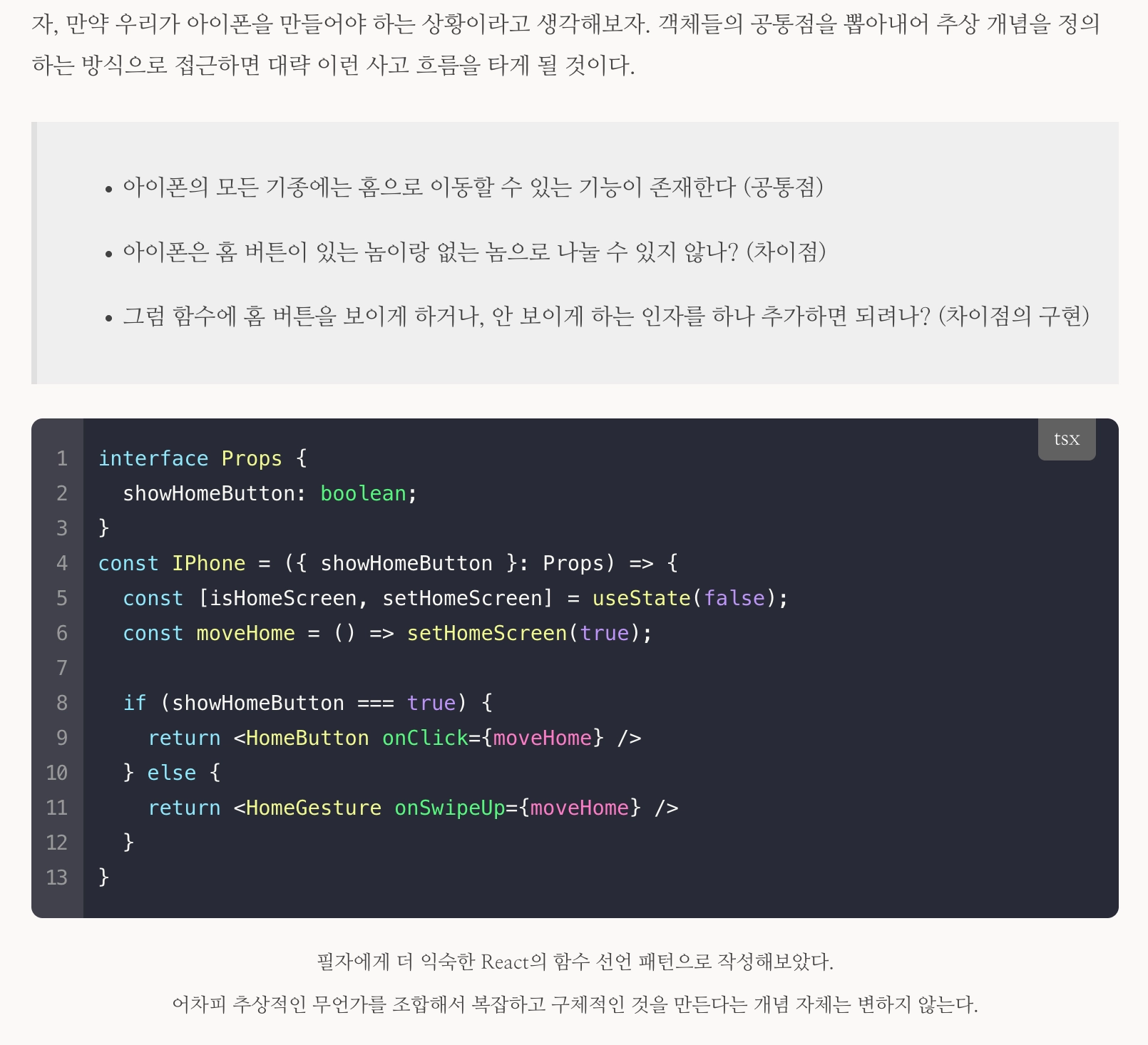Click line number 9 in the code gutter
This screenshot has height=1045, width=1148.
pos(62,738)
